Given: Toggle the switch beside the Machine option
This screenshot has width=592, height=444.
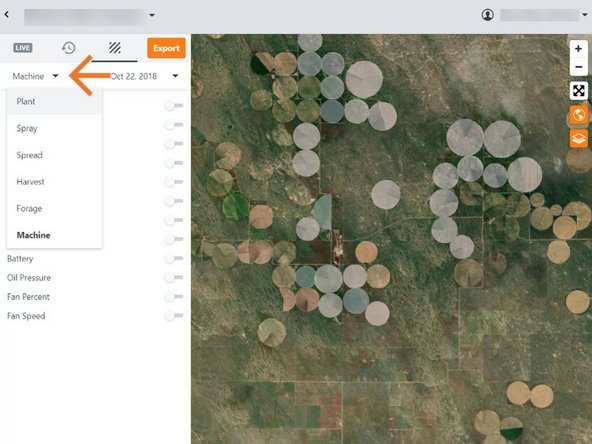Looking at the screenshot, I should (174, 239).
